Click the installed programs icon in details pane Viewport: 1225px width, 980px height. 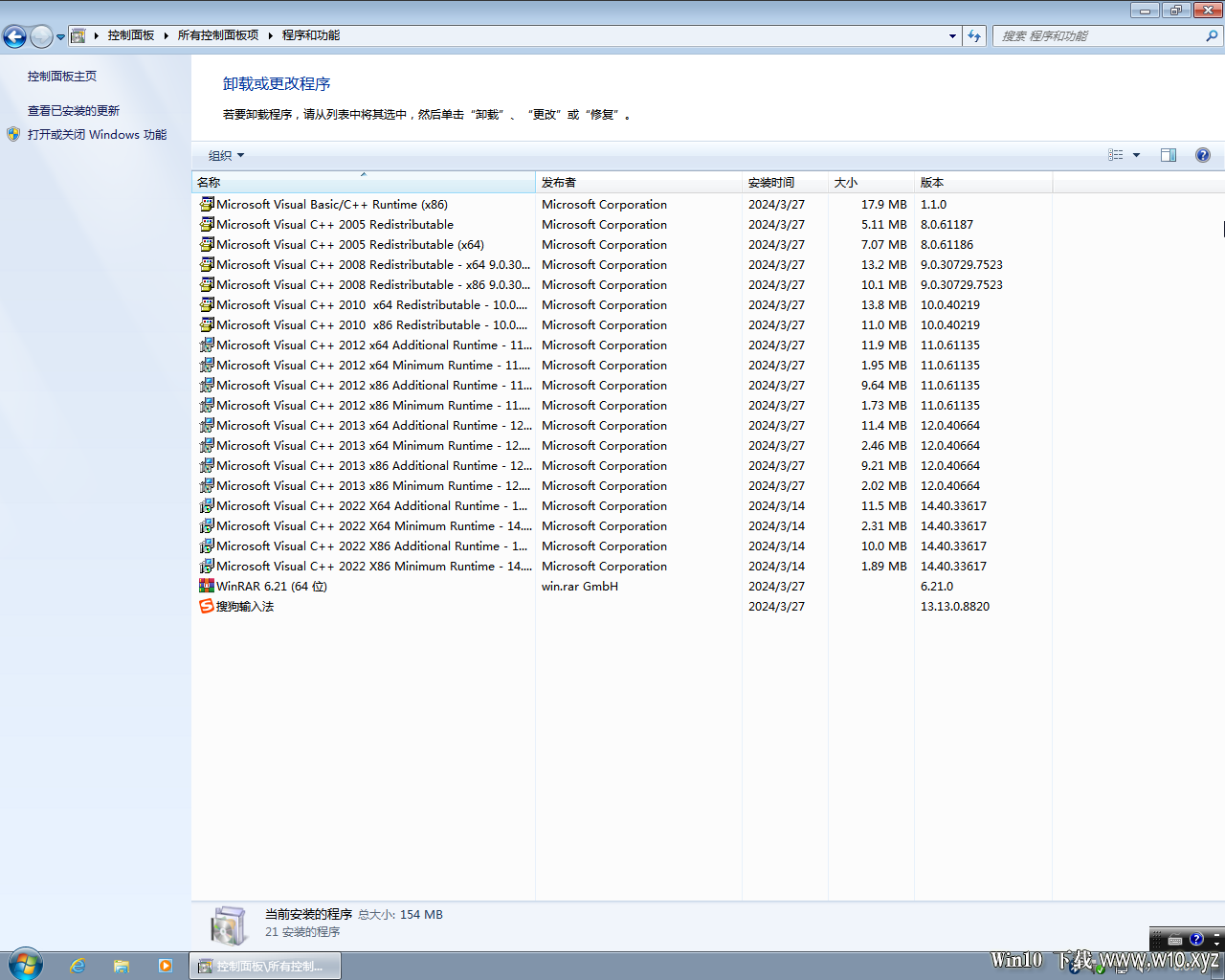(x=229, y=924)
